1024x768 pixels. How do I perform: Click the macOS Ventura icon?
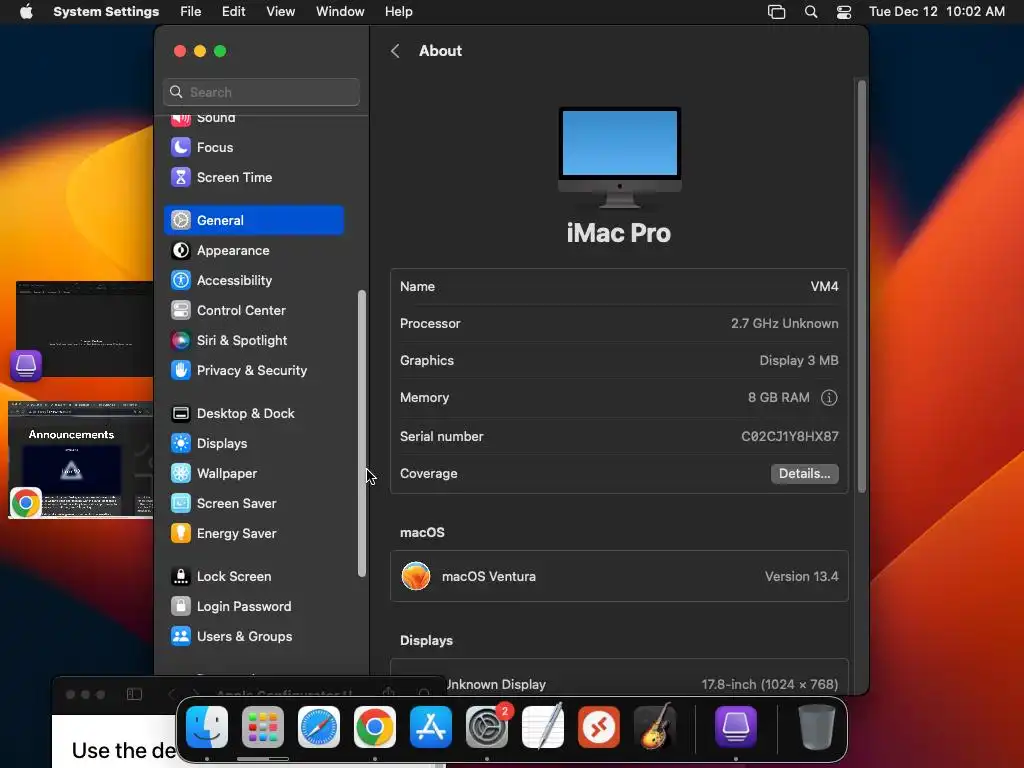pyautogui.click(x=416, y=577)
